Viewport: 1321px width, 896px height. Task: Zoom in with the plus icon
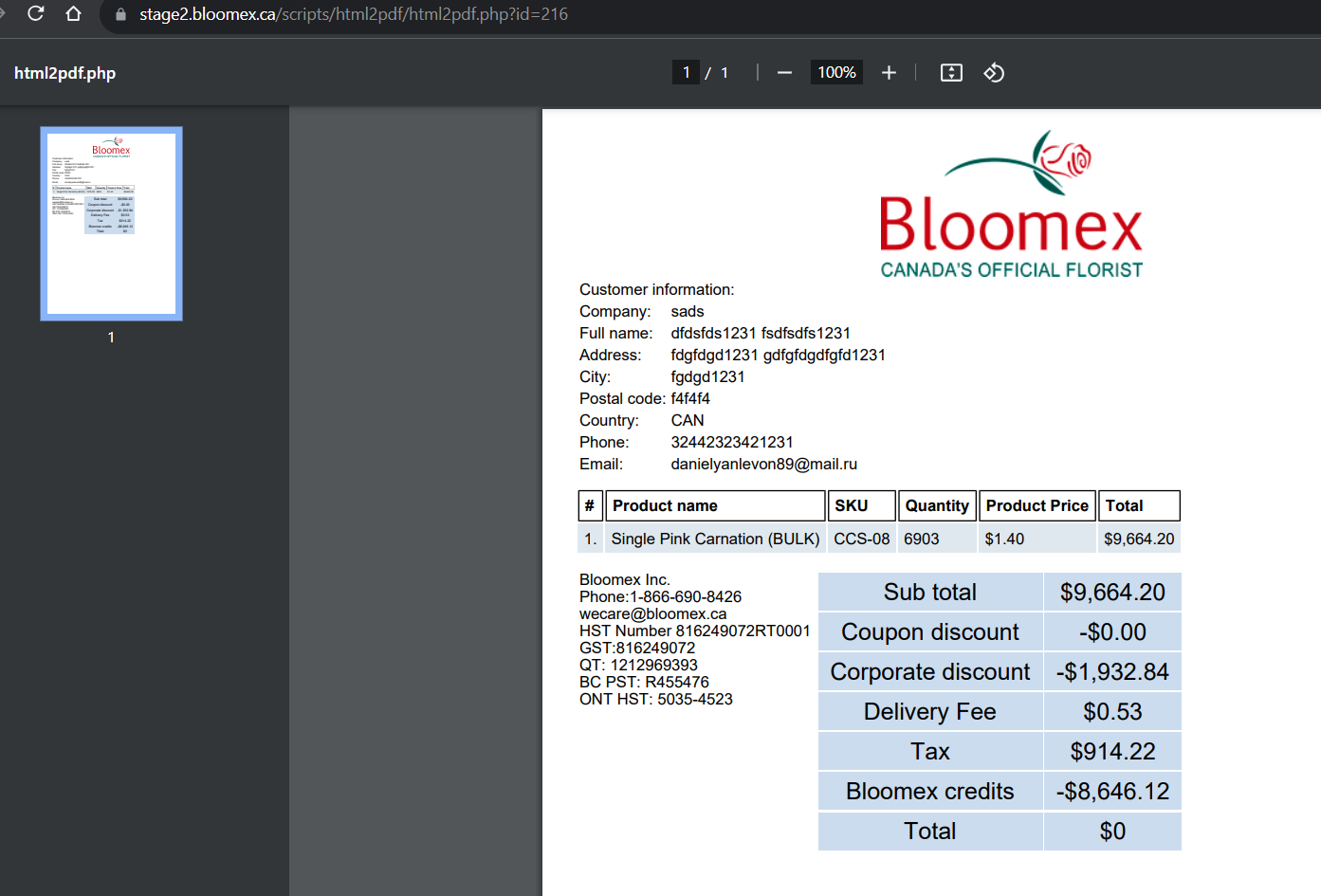[x=889, y=73]
